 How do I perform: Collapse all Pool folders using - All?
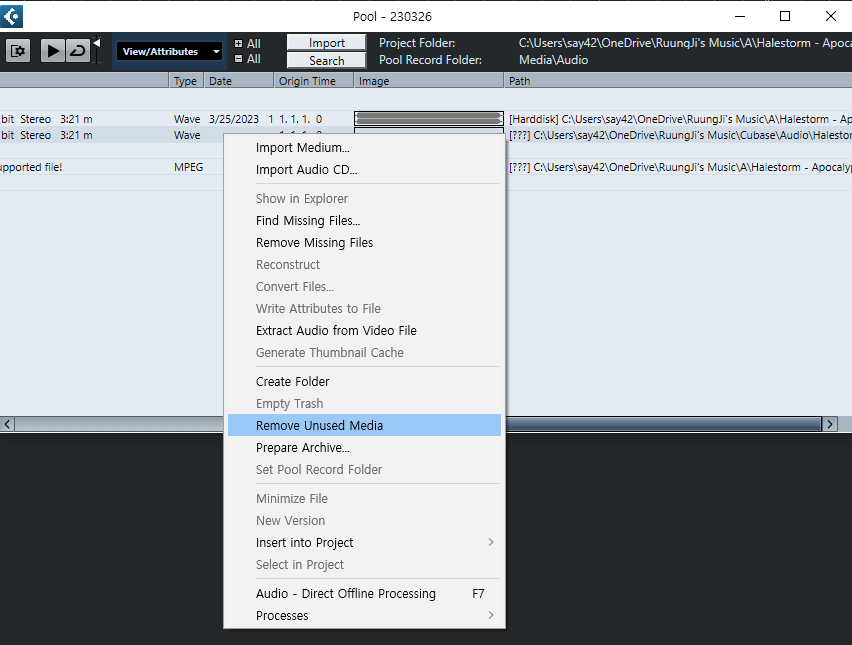248,58
